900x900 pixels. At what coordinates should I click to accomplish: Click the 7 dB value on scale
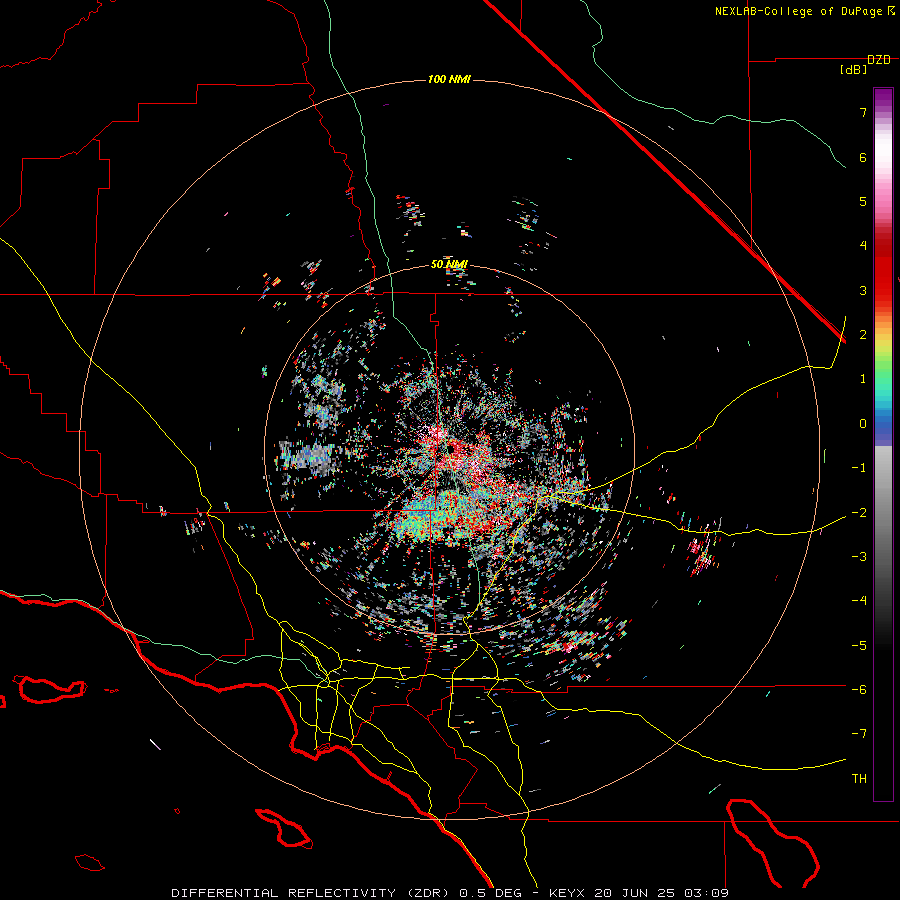(x=863, y=112)
